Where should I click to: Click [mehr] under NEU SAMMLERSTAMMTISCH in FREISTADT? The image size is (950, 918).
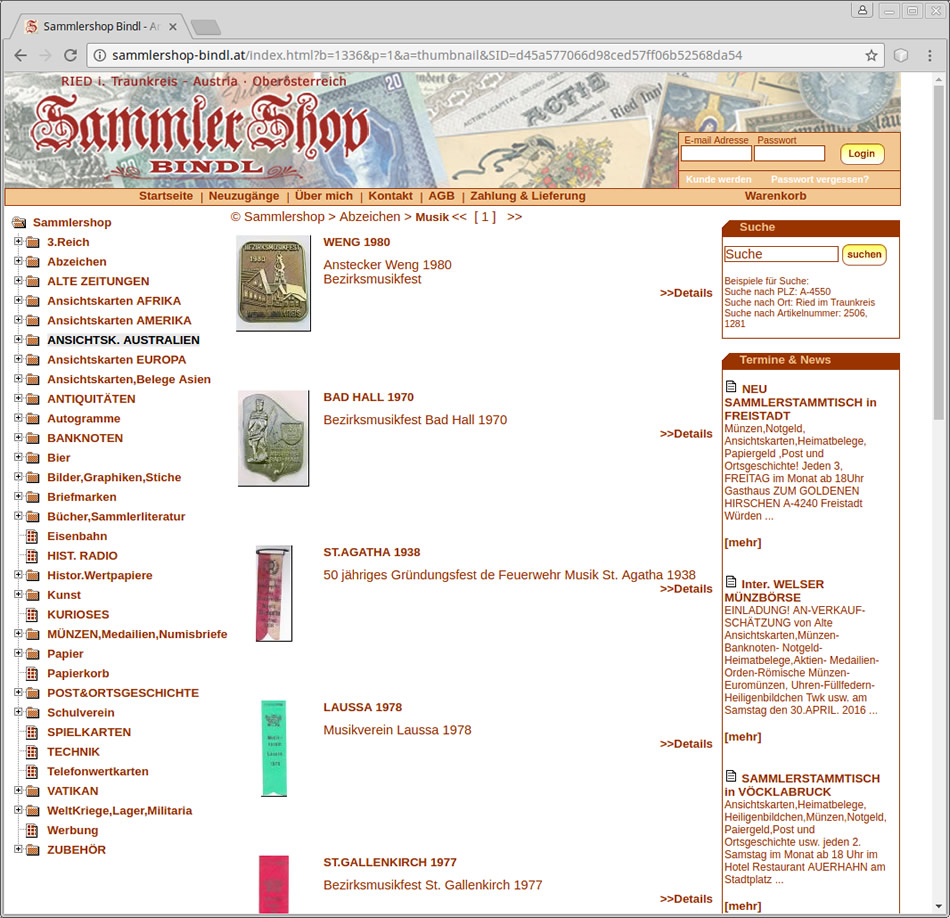(743, 542)
